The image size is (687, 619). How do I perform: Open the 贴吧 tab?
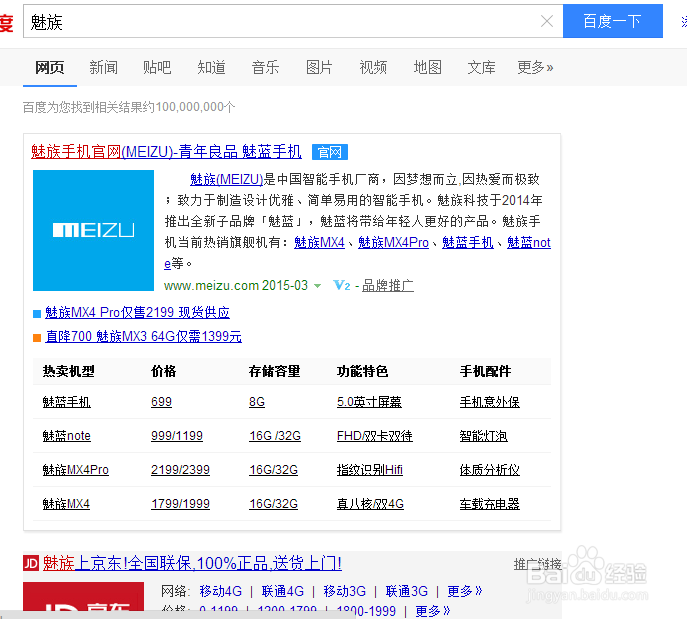(x=157, y=67)
